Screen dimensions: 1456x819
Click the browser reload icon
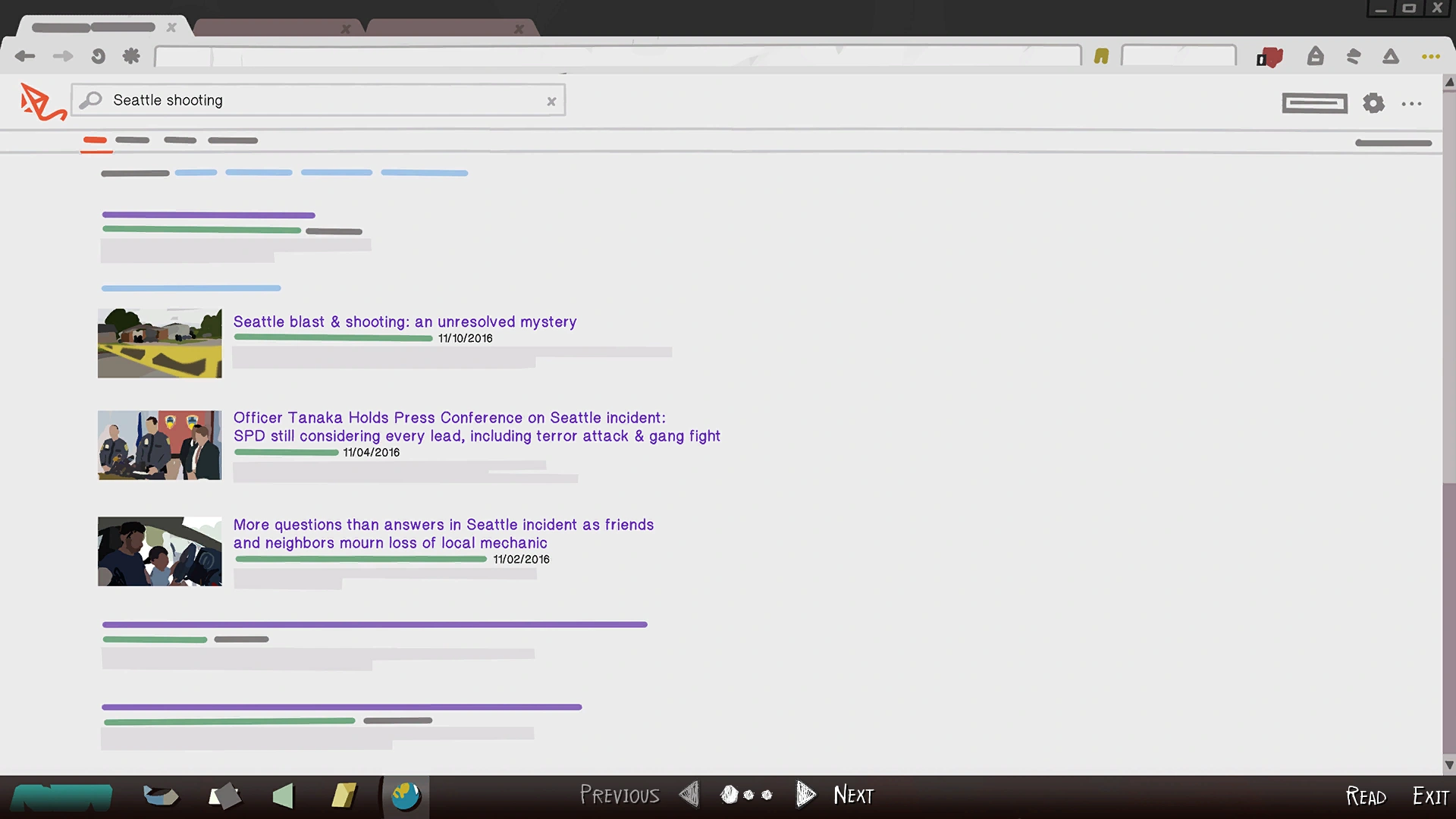(x=98, y=56)
